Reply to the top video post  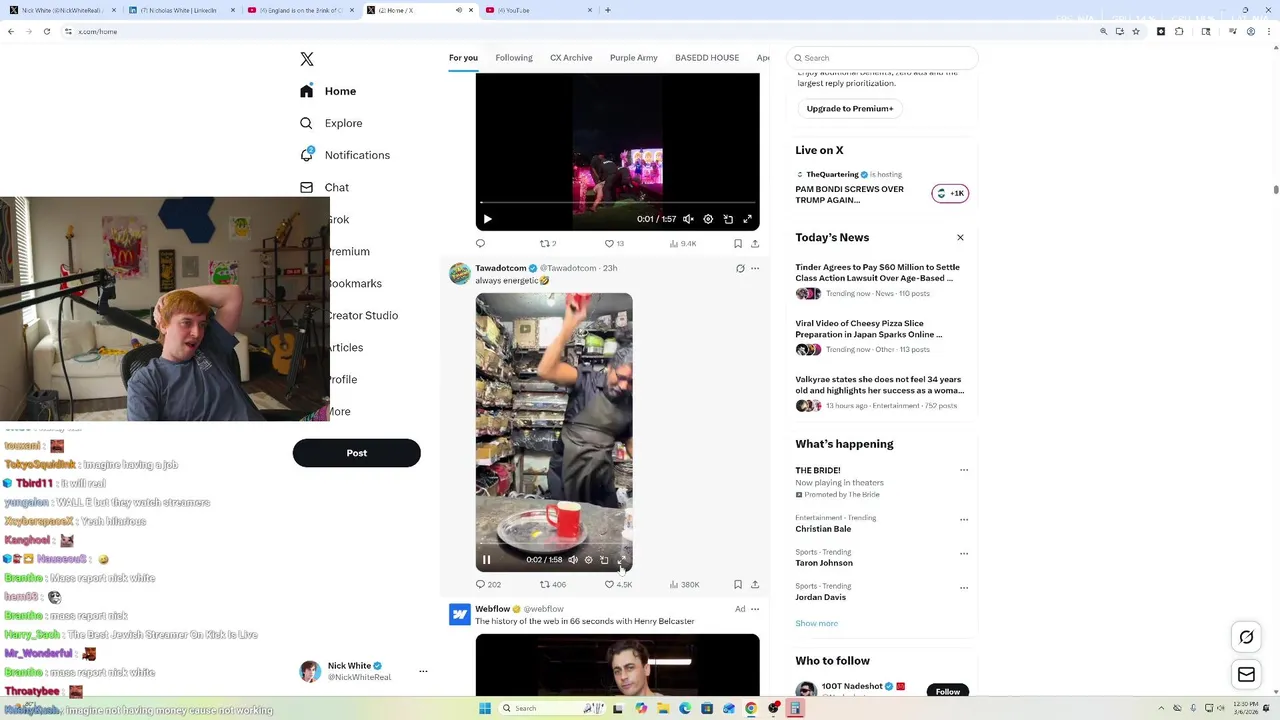480,243
